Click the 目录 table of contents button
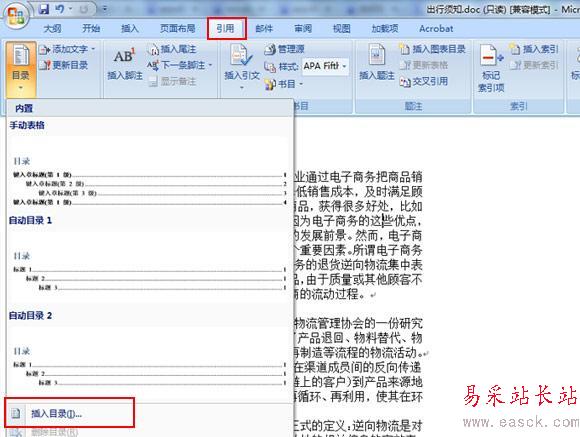The width and height of the screenshot is (580, 437). [x=21, y=69]
